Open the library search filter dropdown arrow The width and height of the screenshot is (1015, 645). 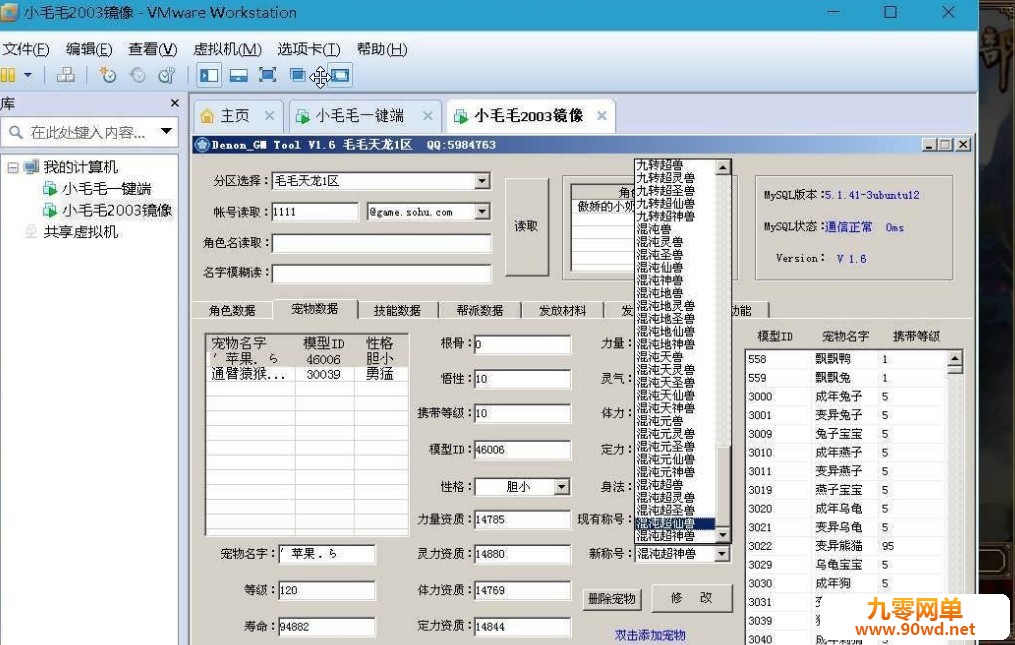(x=166, y=131)
